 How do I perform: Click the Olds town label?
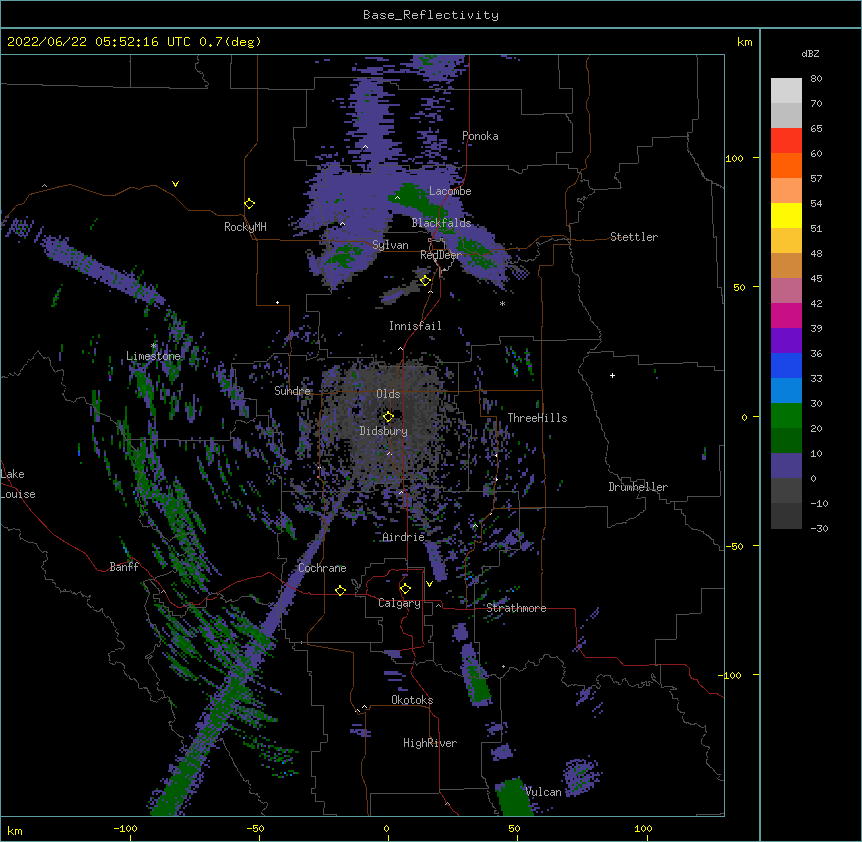[x=388, y=394]
